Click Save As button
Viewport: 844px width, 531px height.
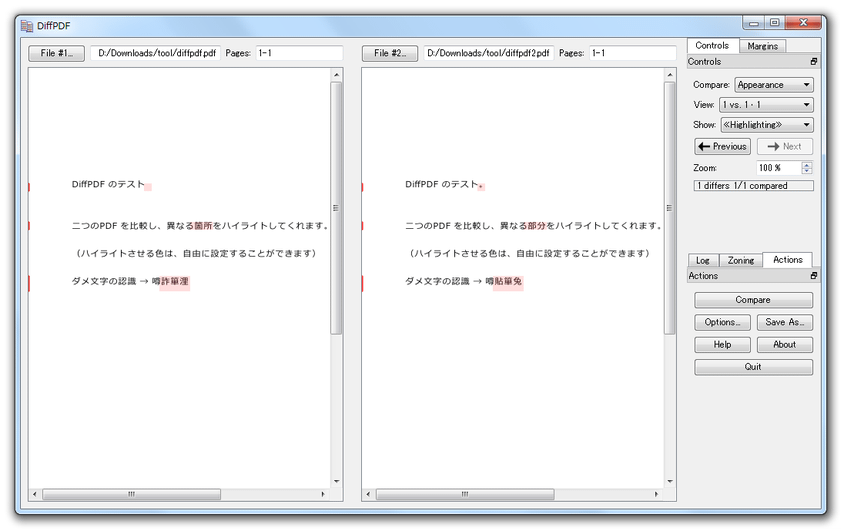(785, 322)
